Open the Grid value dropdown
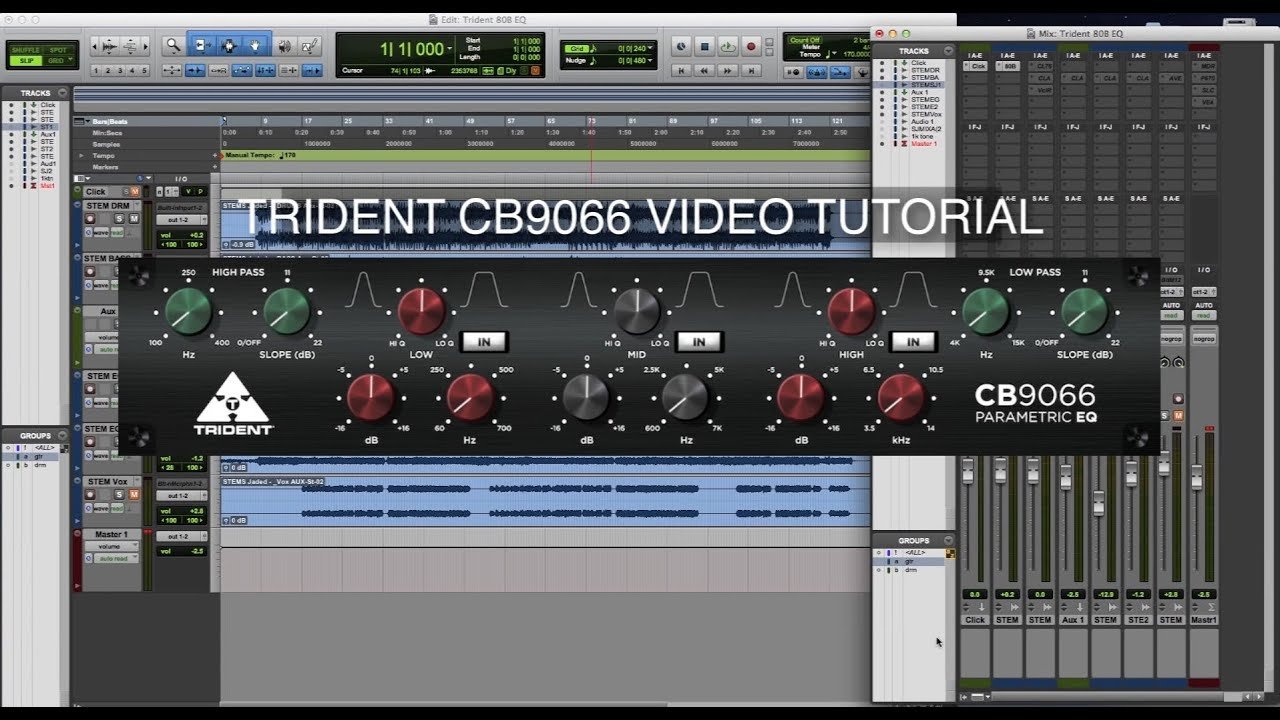 tap(652, 48)
